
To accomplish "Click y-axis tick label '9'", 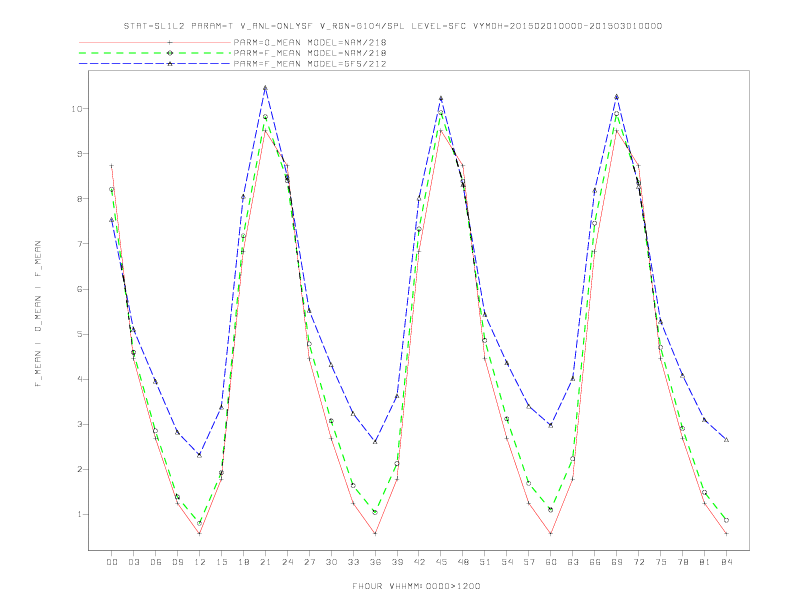I will coord(79,154).
